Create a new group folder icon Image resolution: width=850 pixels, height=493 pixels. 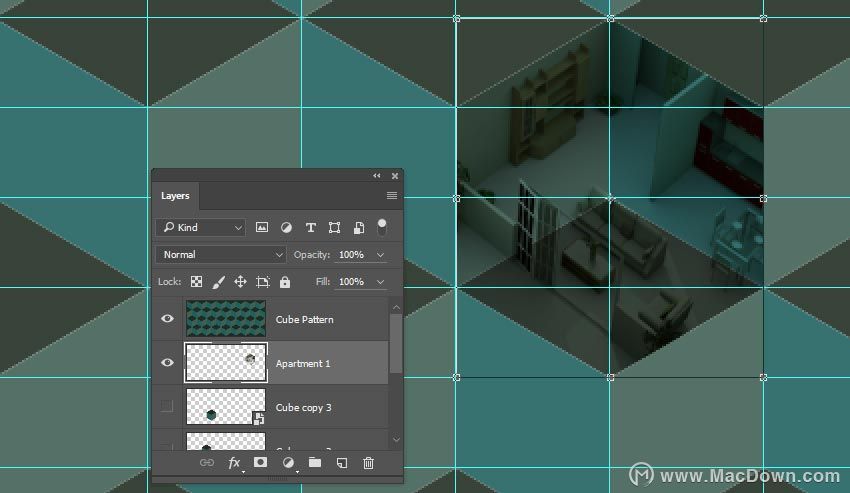click(315, 462)
